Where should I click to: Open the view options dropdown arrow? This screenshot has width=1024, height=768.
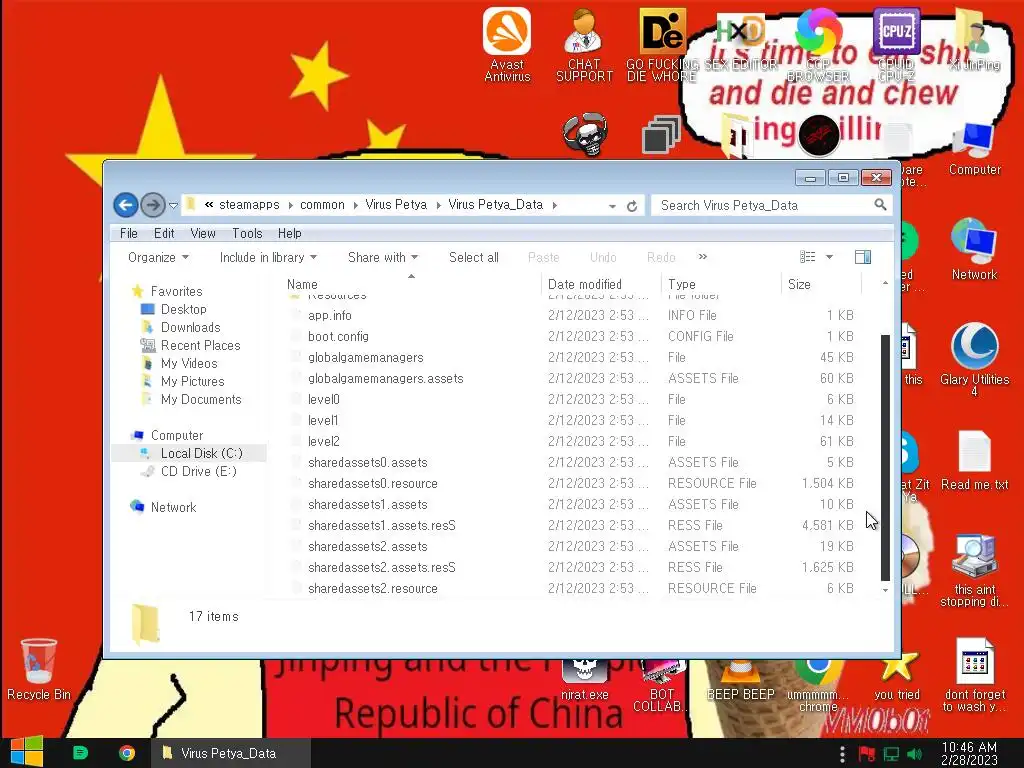(829, 257)
